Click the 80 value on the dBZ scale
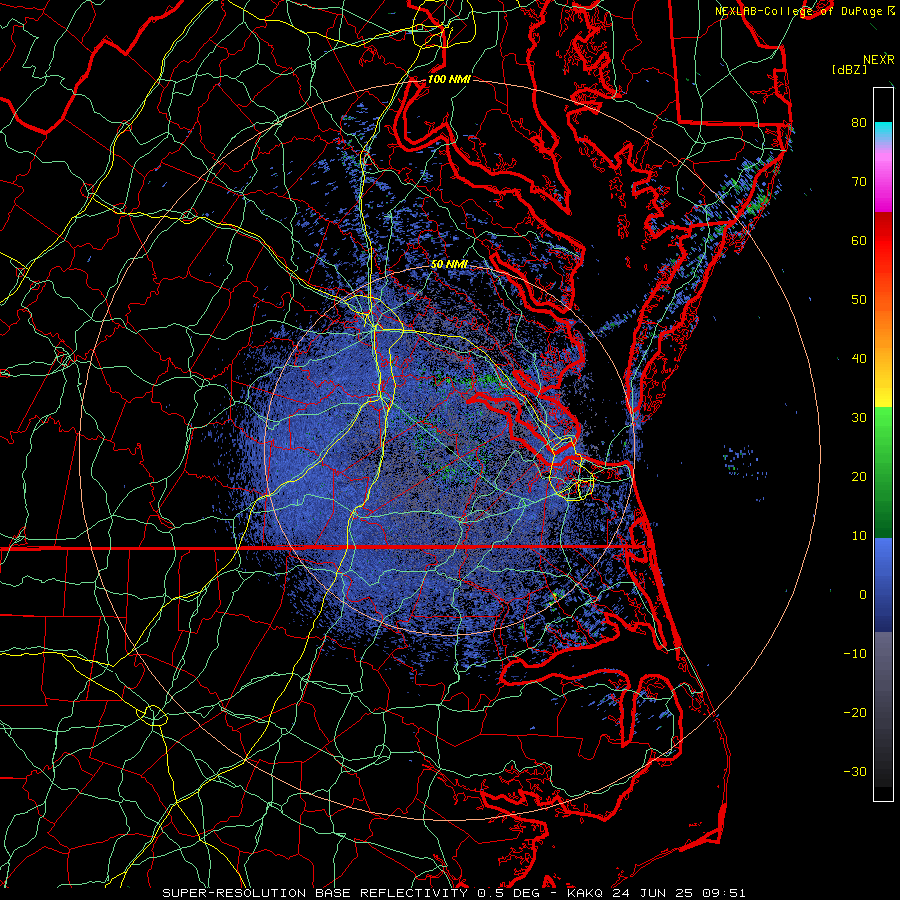Screen dimensions: 900x900 (859, 122)
